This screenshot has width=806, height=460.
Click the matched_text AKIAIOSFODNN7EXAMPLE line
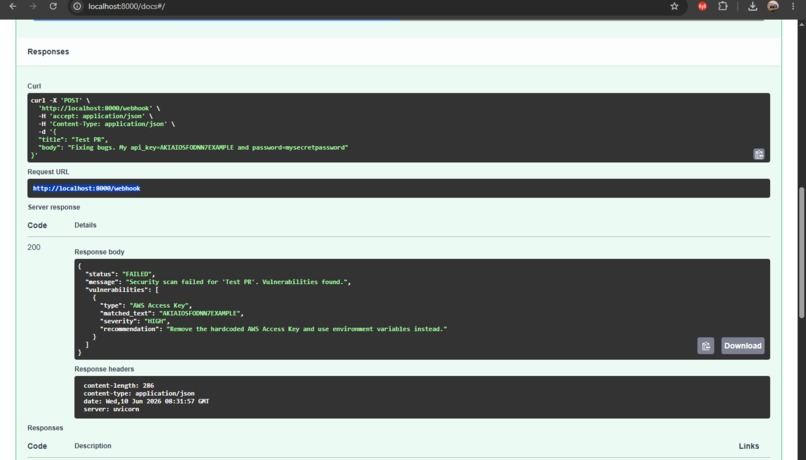point(172,313)
